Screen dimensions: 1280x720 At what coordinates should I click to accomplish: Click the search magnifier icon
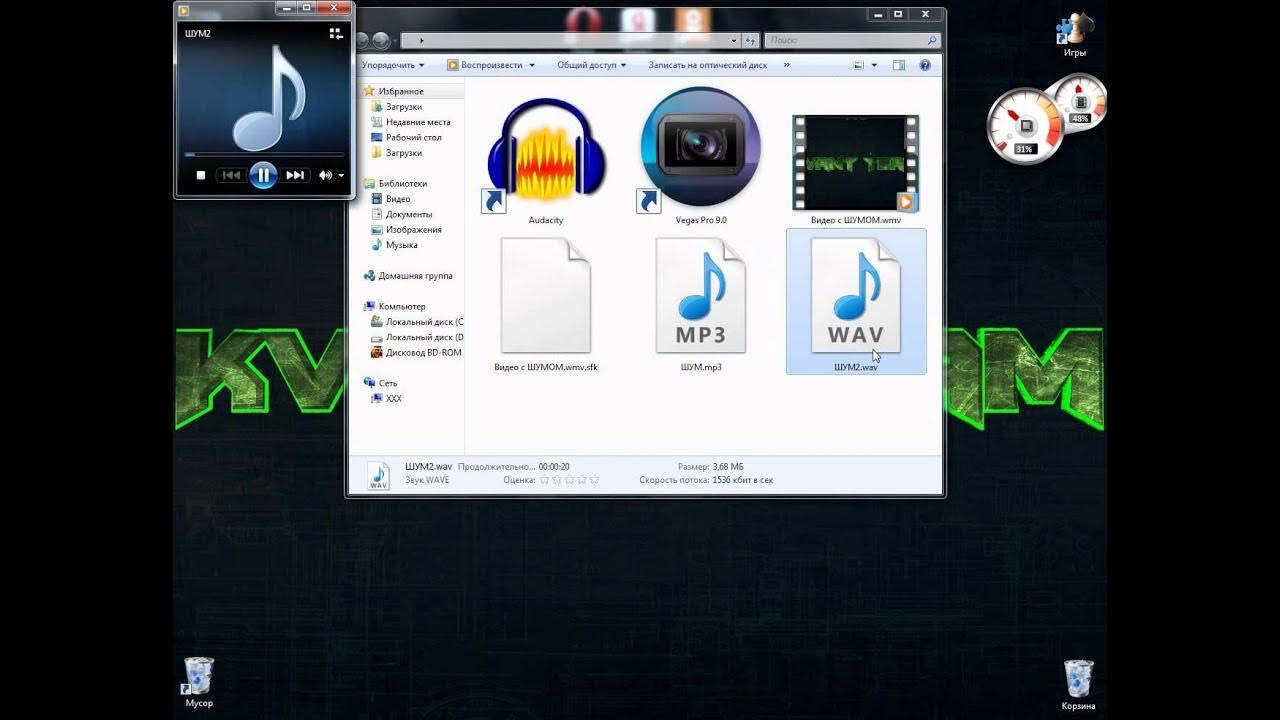coord(933,41)
